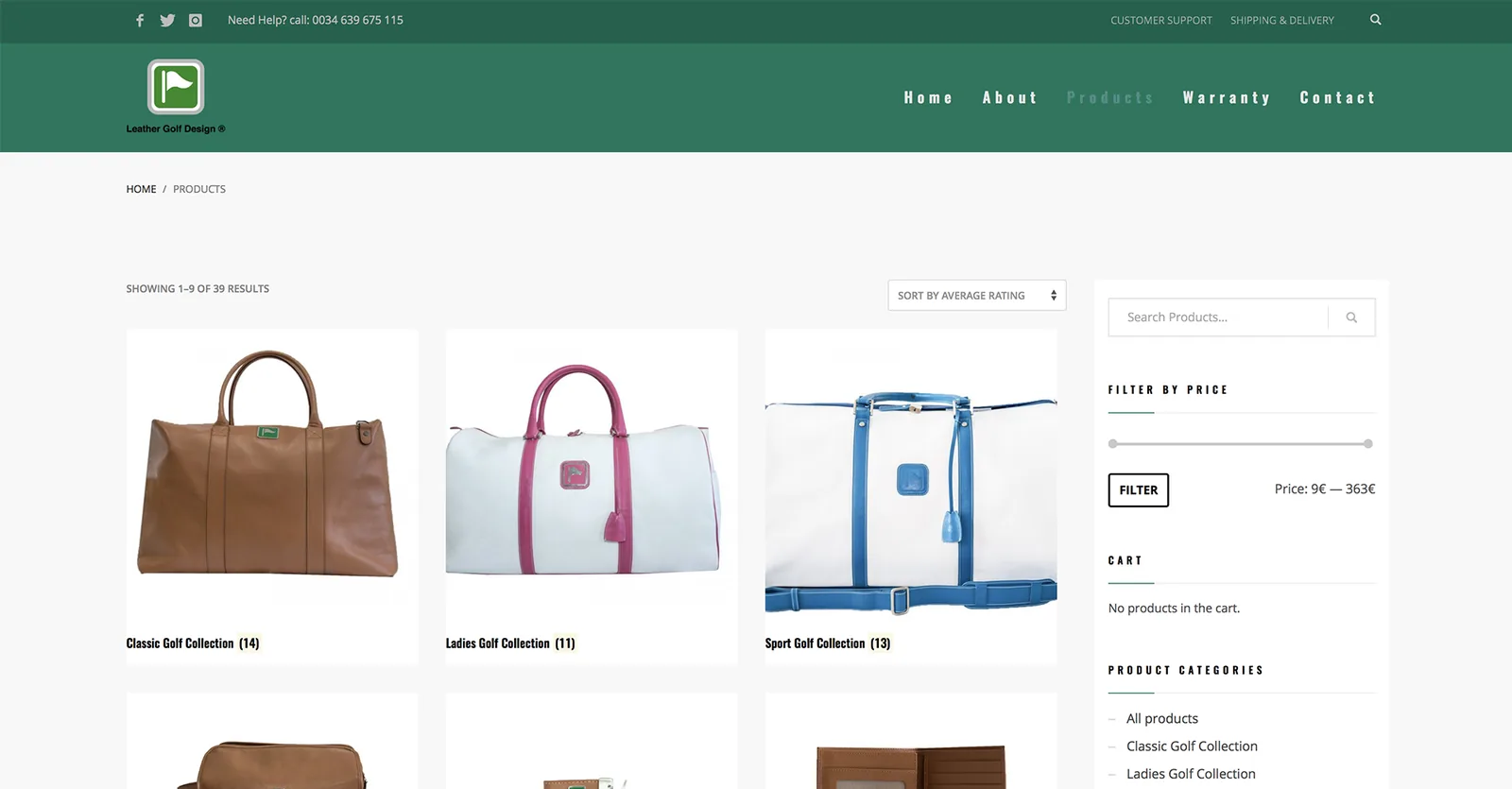Open the brown wallet product thumbnail
Screen dimensions: 1512x789
click(911, 742)
